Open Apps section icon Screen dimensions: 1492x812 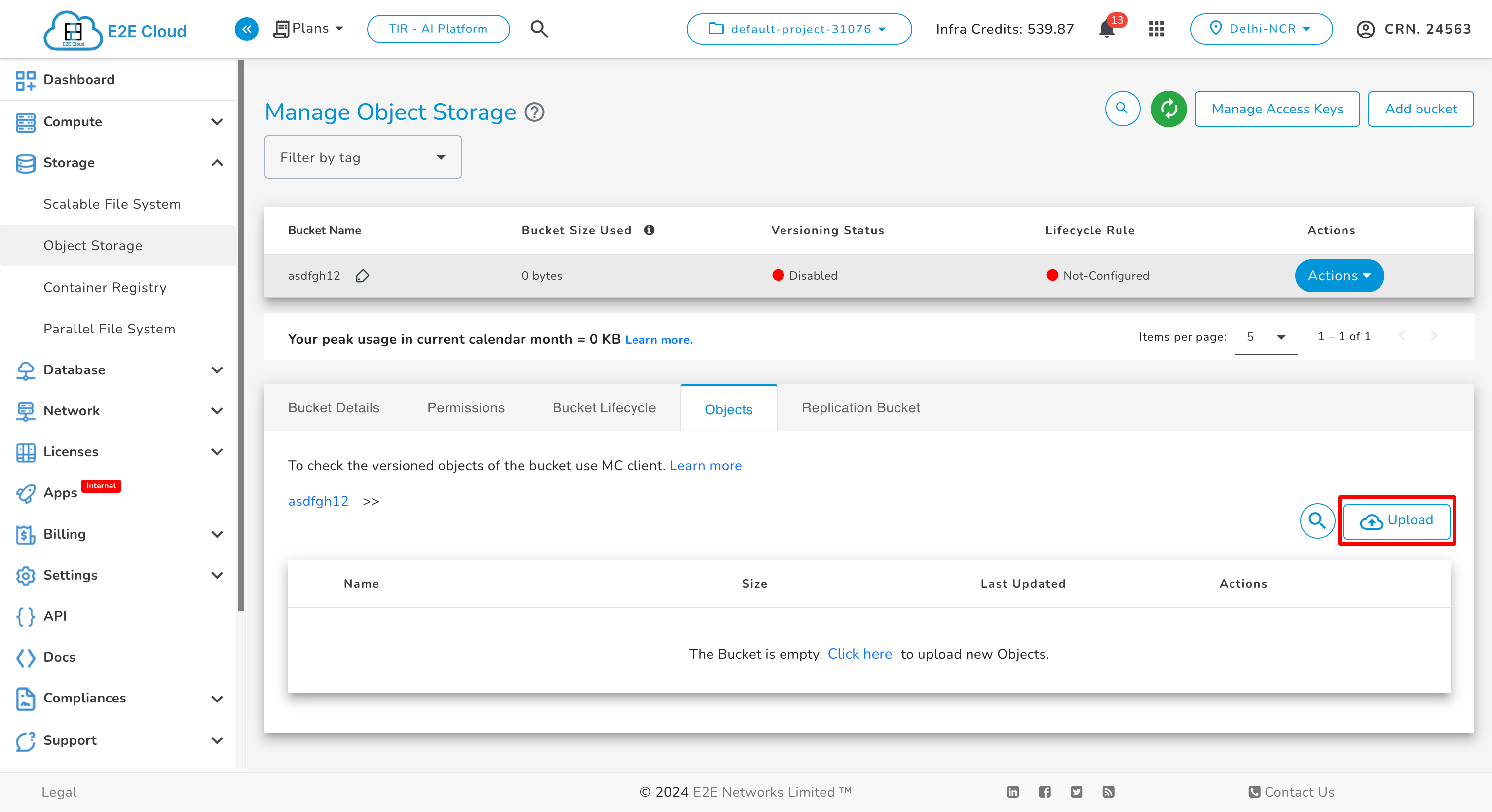[26, 493]
